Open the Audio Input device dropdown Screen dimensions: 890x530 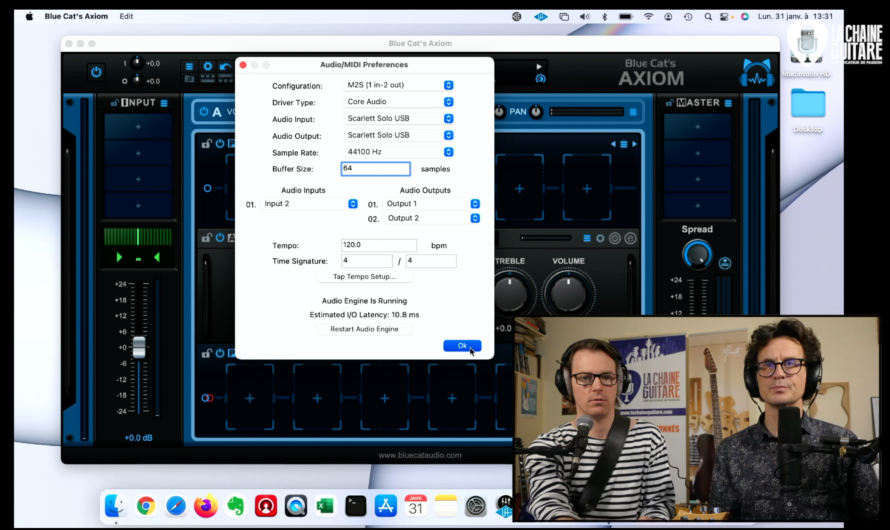tap(400, 119)
